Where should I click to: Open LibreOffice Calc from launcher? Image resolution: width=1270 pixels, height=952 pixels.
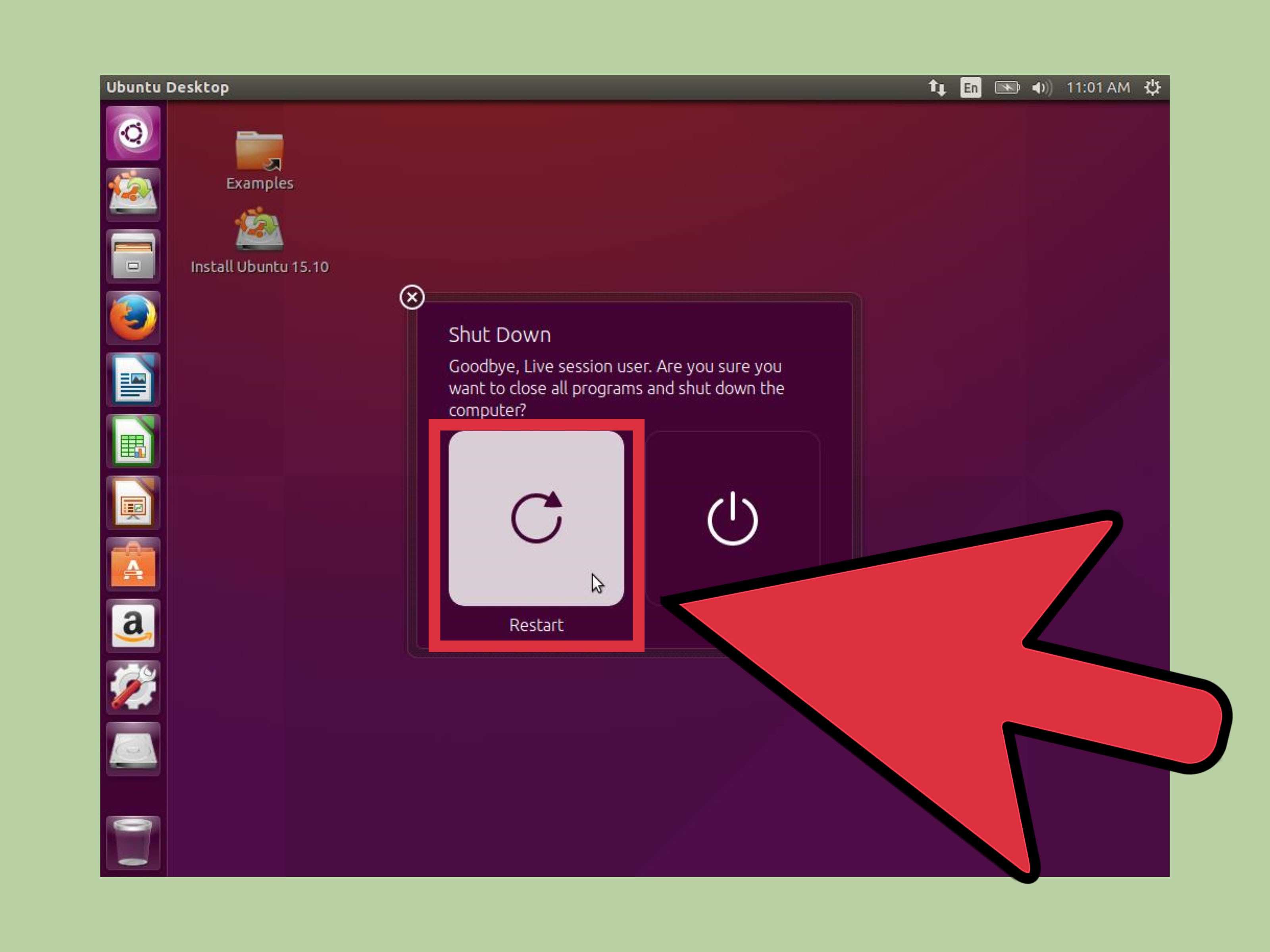point(133,441)
